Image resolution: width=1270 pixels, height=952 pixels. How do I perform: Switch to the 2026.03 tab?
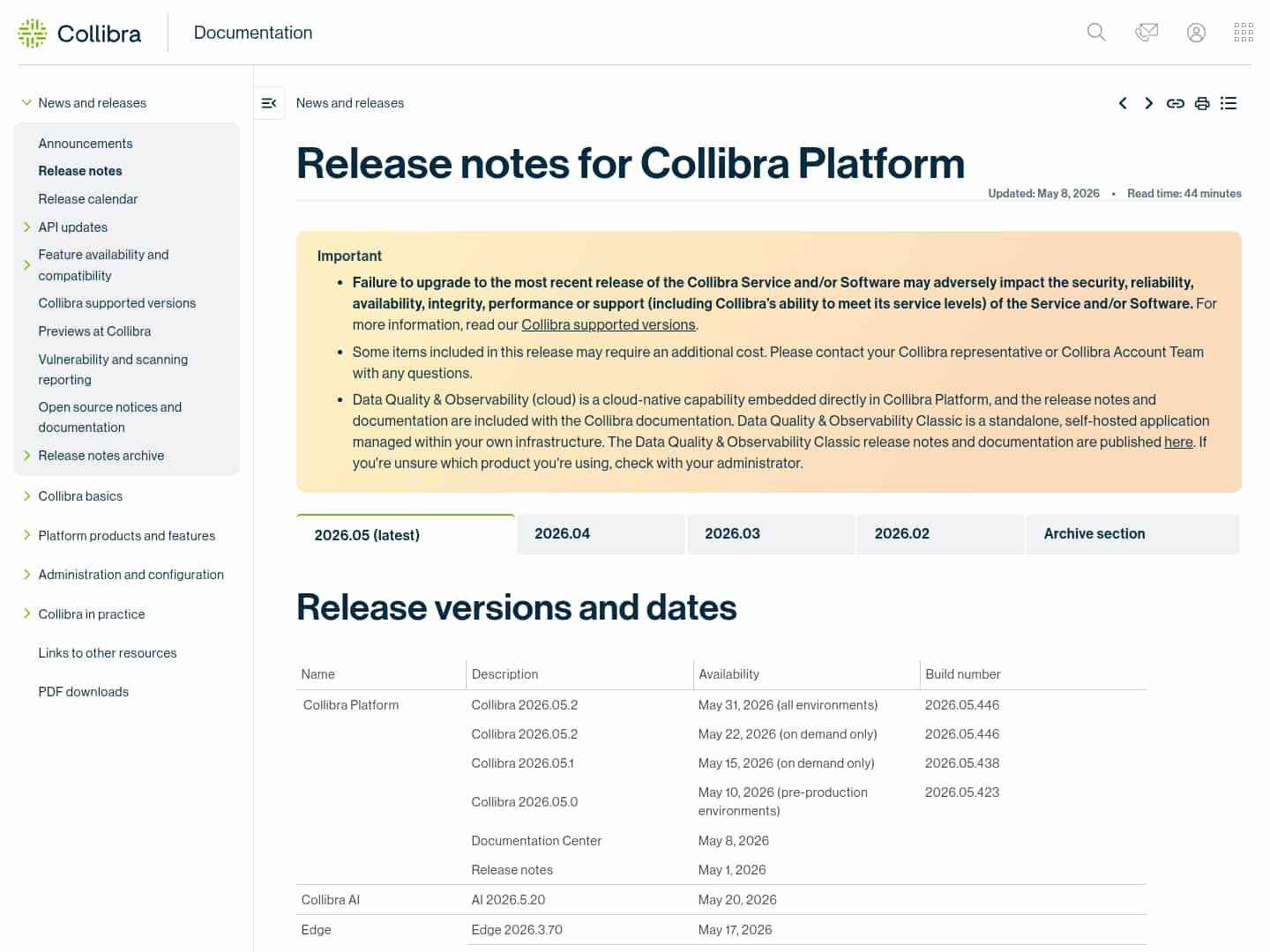771,533
